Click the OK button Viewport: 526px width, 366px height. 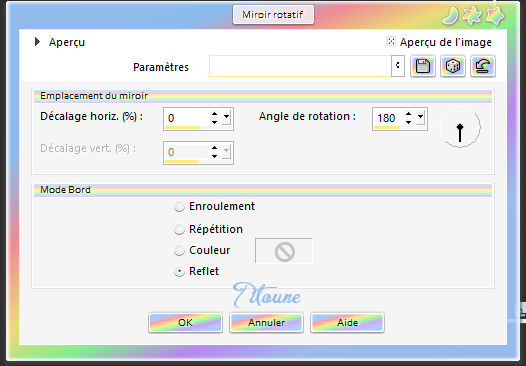coord(185,322)
